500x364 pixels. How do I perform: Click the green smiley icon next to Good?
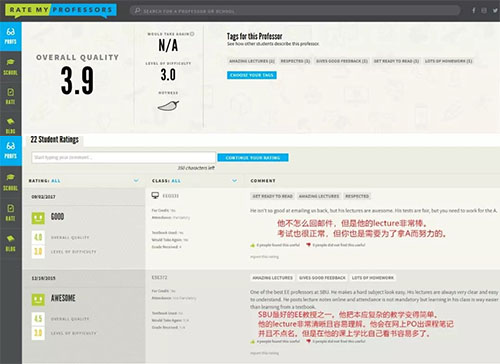(38, 218)
